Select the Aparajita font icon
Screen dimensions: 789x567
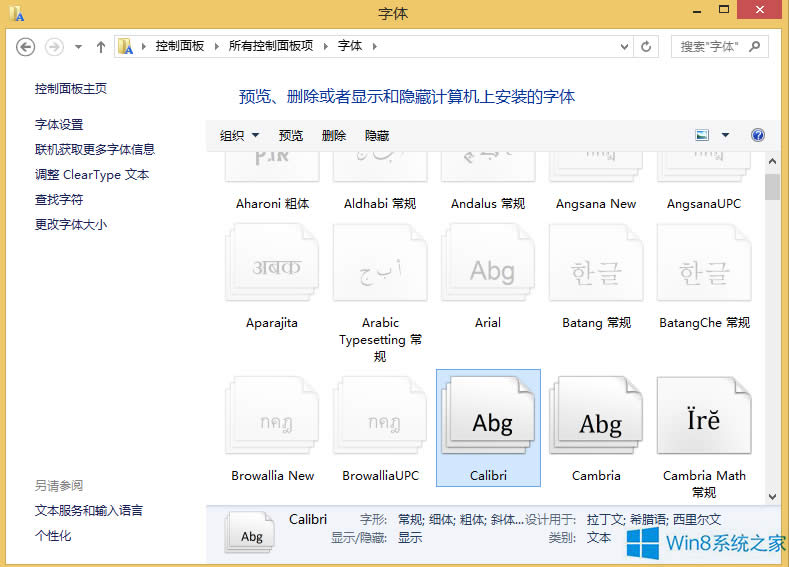272,263
